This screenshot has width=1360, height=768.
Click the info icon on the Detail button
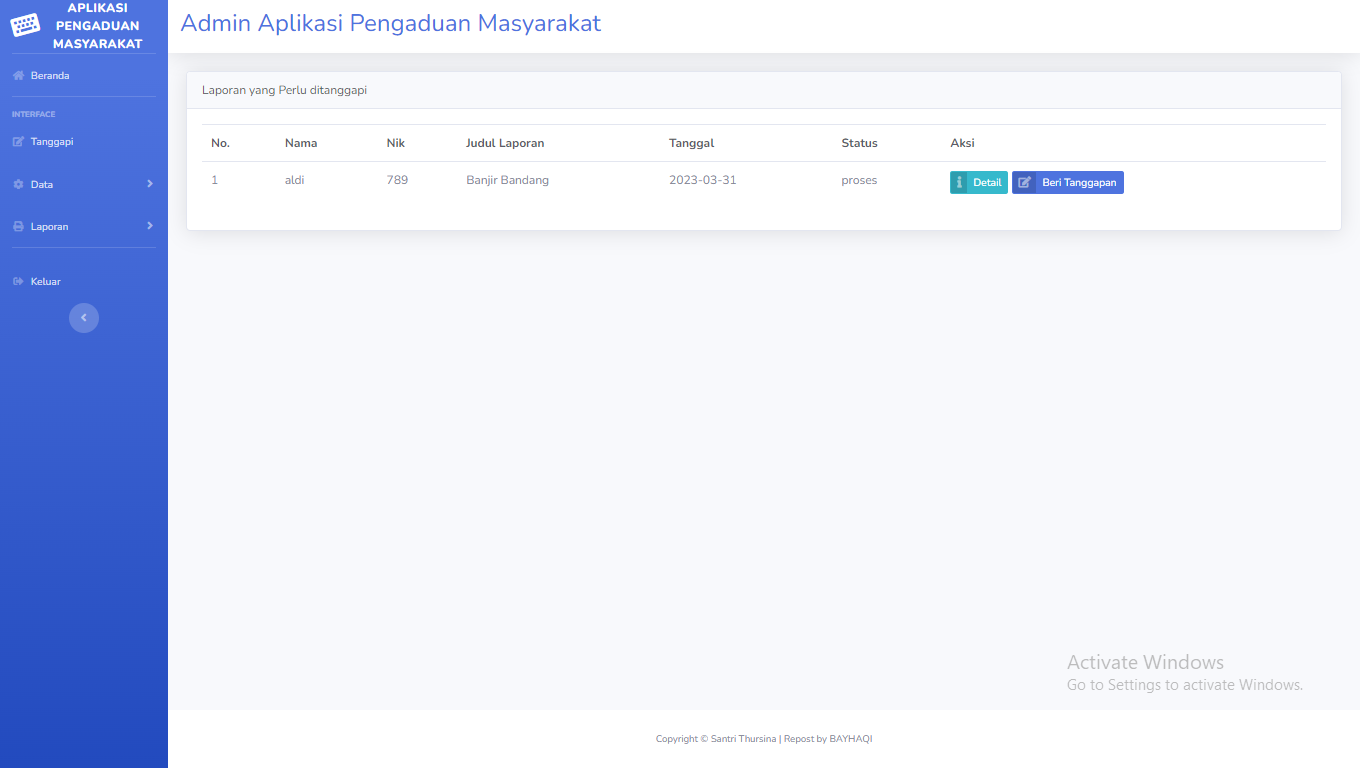tap(960, 183)
